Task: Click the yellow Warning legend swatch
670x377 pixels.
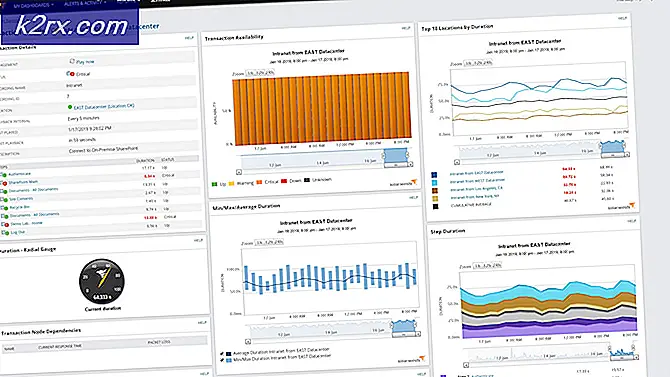Action: coord(232,183)
